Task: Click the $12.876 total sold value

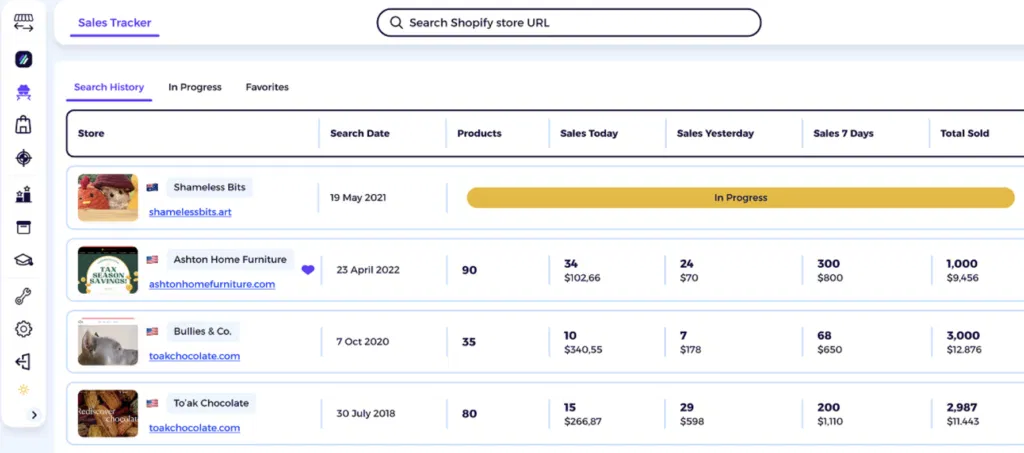Action: tap(964, 350)
